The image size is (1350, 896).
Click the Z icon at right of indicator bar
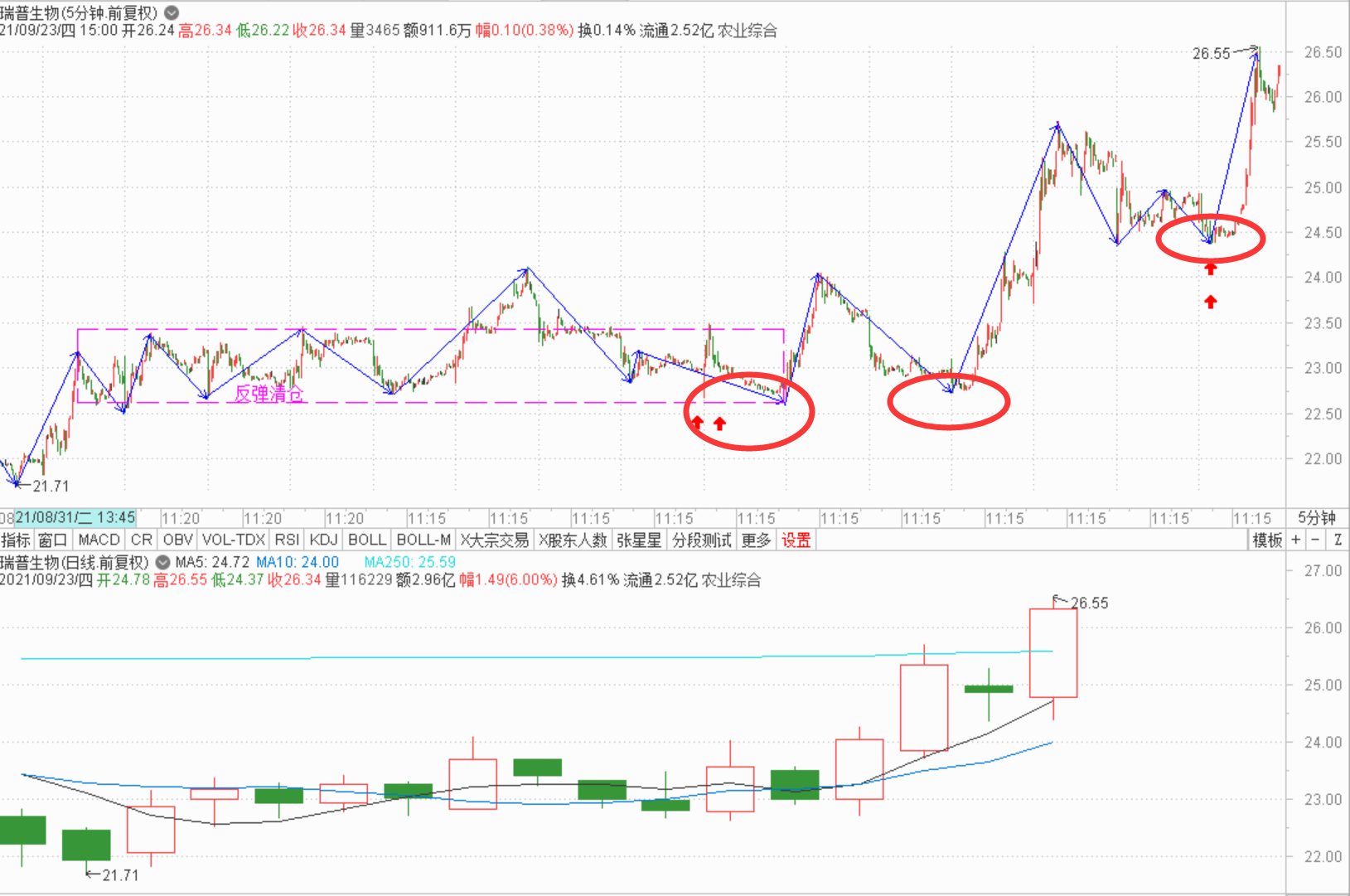click(1338, 540)
